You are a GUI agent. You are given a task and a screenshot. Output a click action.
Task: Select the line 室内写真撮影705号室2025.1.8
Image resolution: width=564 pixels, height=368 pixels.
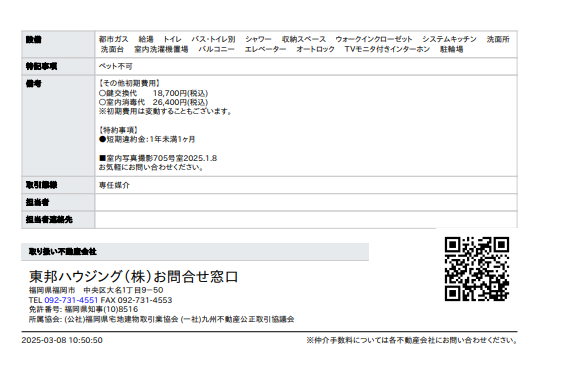[x=158, y=158]
